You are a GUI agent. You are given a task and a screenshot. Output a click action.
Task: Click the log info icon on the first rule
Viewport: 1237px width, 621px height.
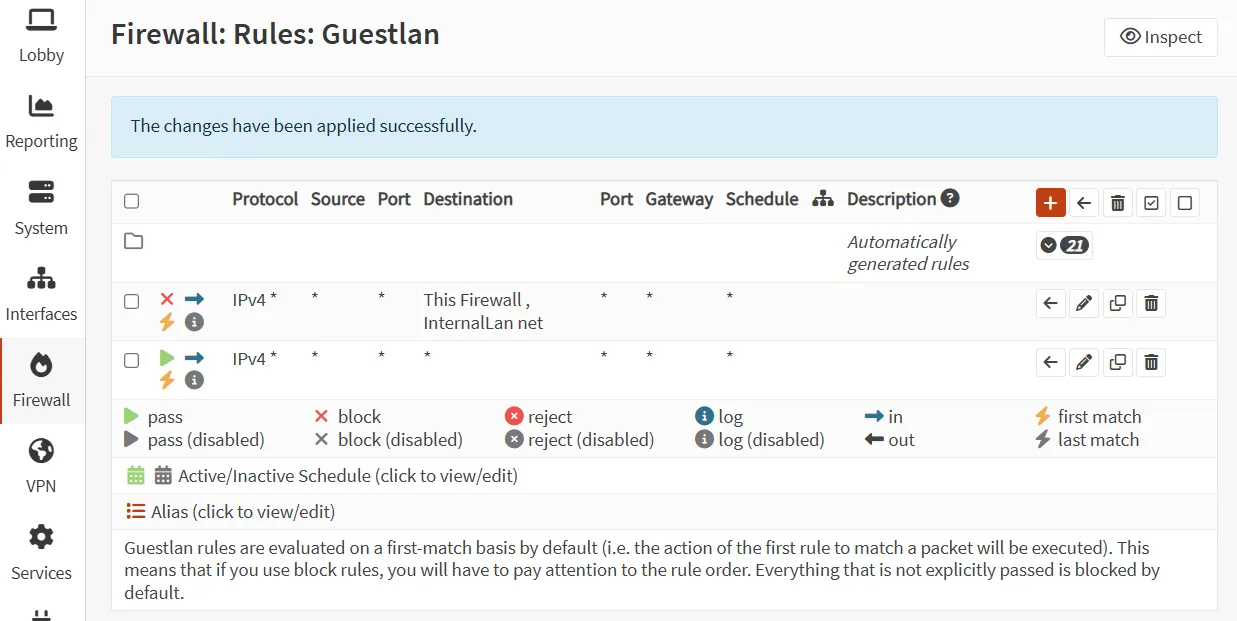click(194, 322)
